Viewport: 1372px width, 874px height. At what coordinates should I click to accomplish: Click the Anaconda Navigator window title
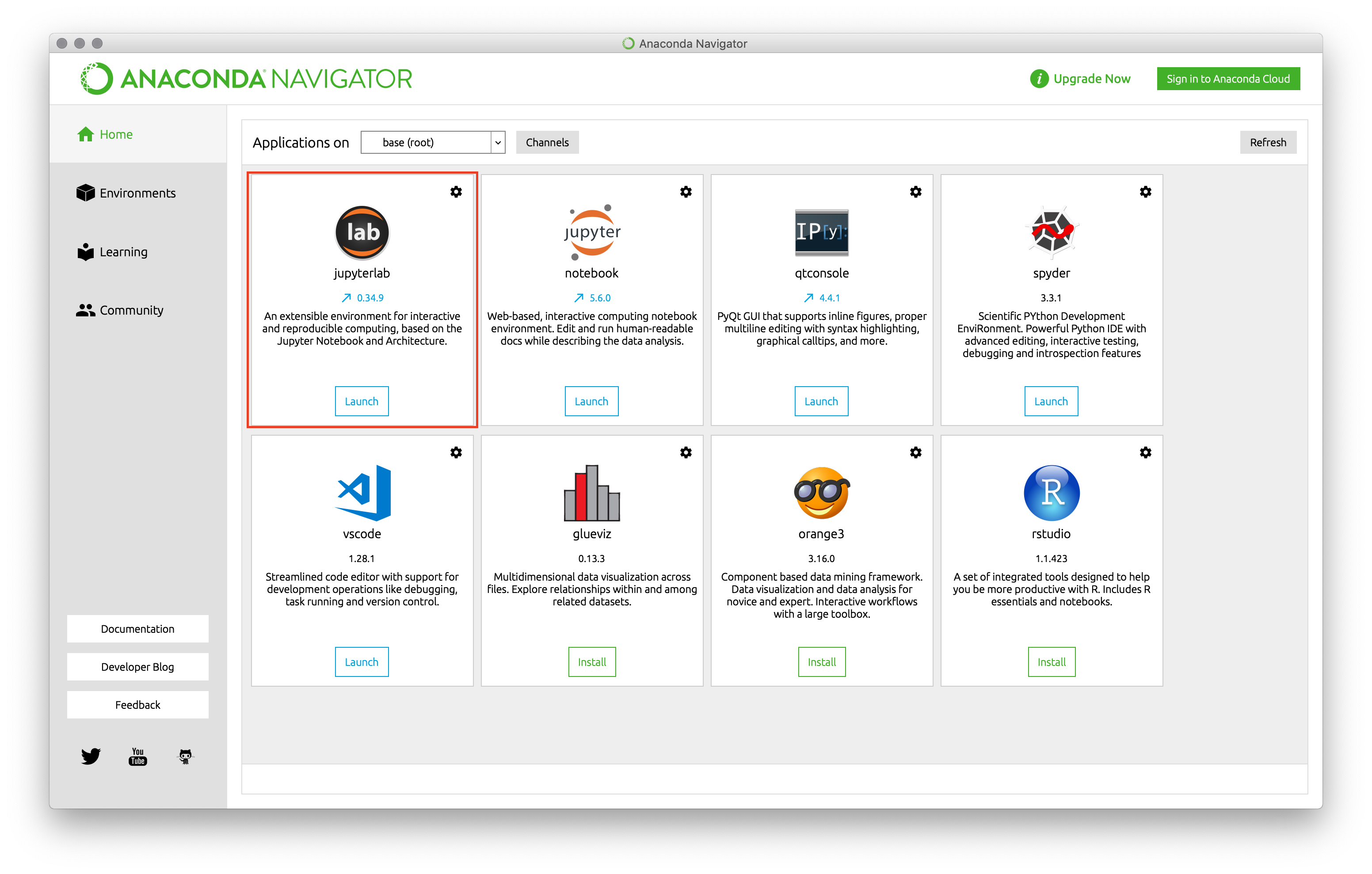click(x=693, y=43)
